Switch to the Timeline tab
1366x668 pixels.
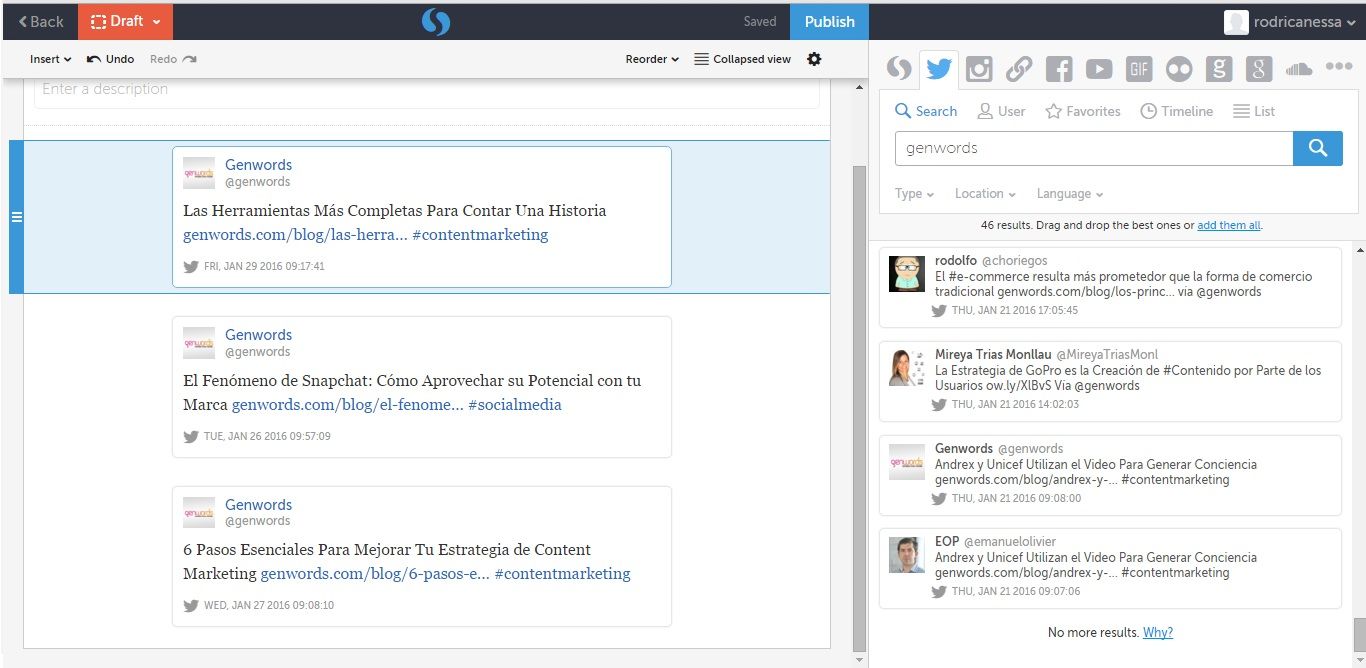tap(1177, 111)
